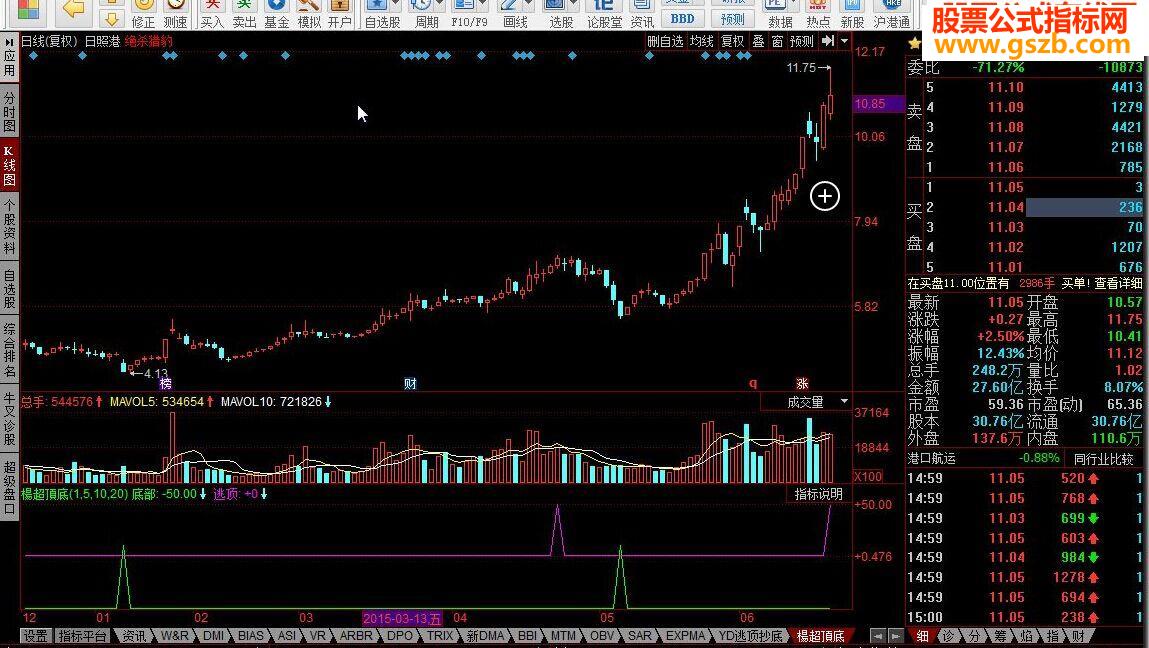Expand the 自选股 dropdown arrow
Screen dimensions: 1149x648
(x=397, y=4)
